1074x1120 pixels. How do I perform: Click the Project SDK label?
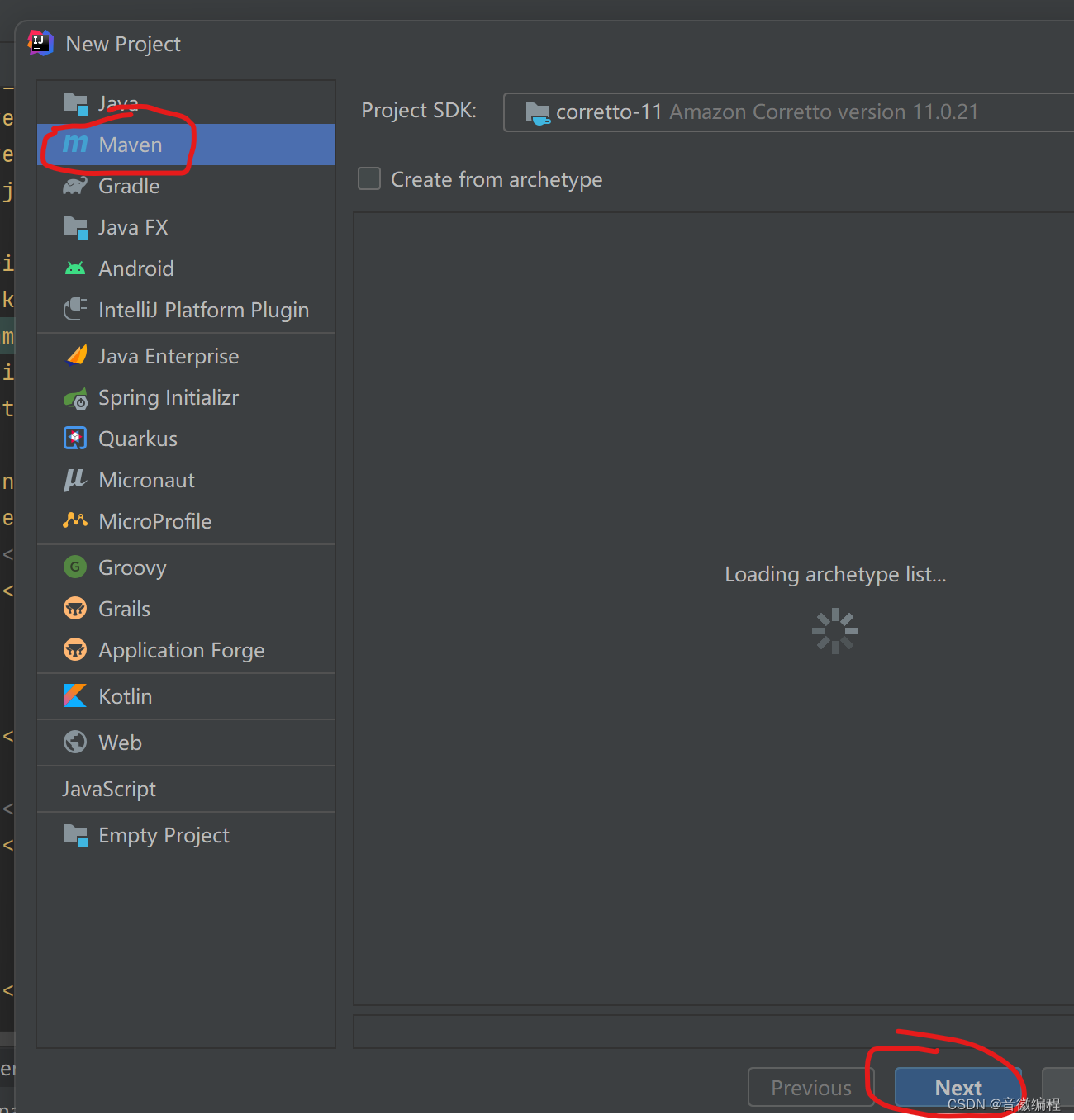pyautogui.click(x=419, y=111)
